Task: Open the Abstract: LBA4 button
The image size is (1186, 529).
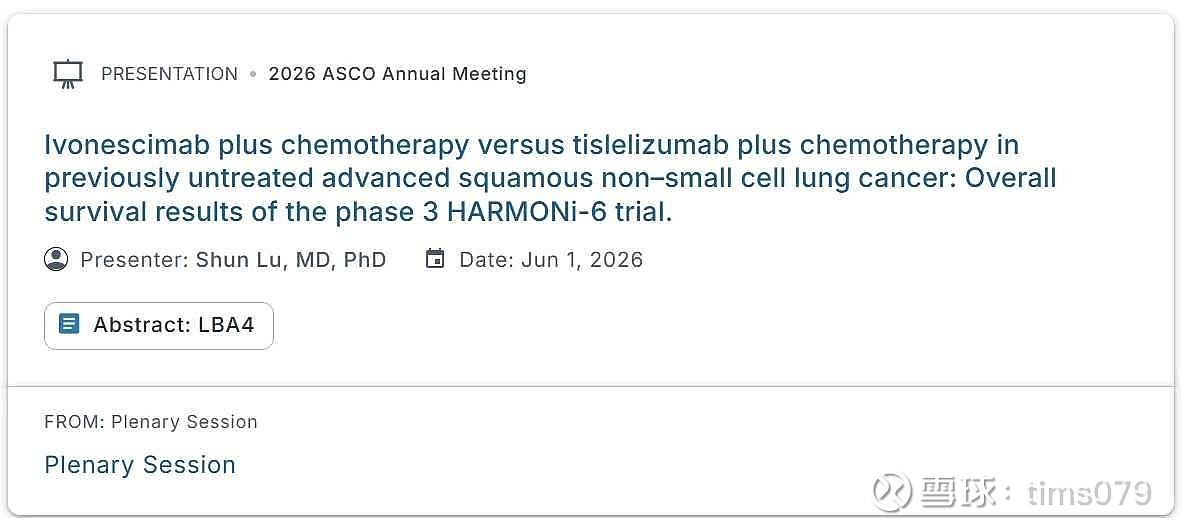Action: [x=159, y=326]
